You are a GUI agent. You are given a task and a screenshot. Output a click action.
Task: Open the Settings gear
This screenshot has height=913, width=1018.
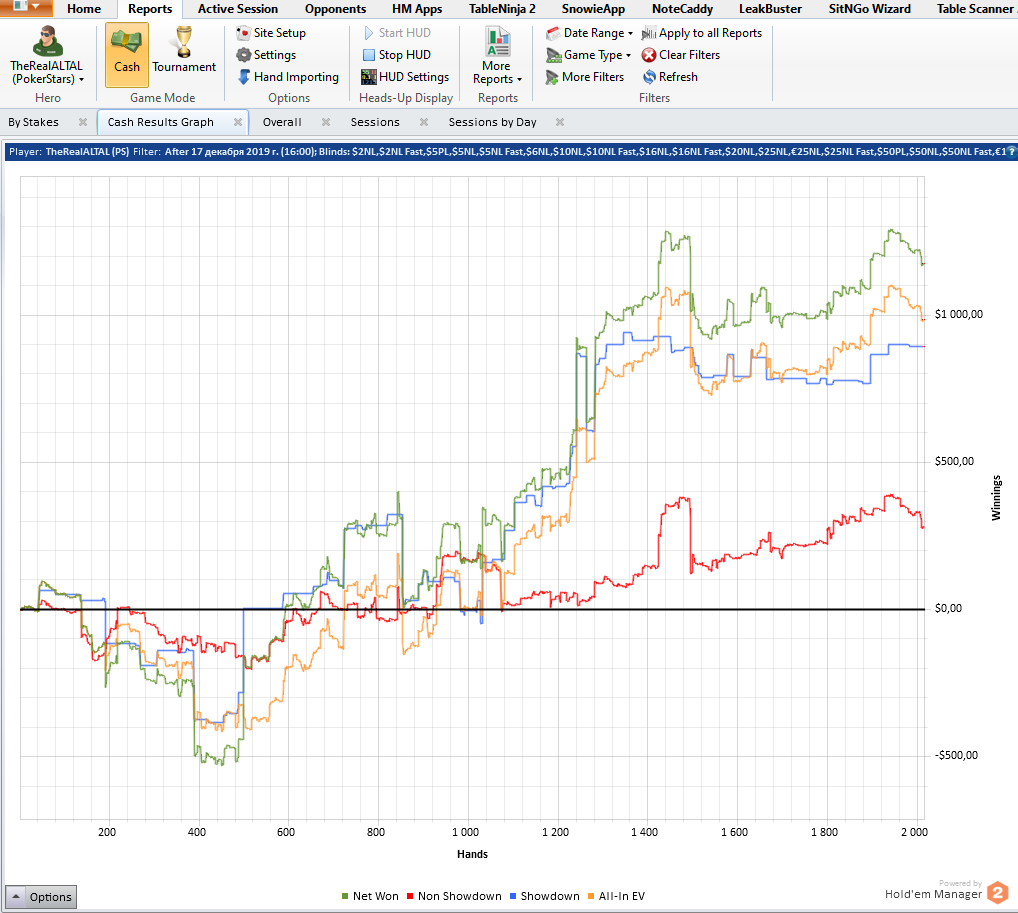[x=265, y=55]
